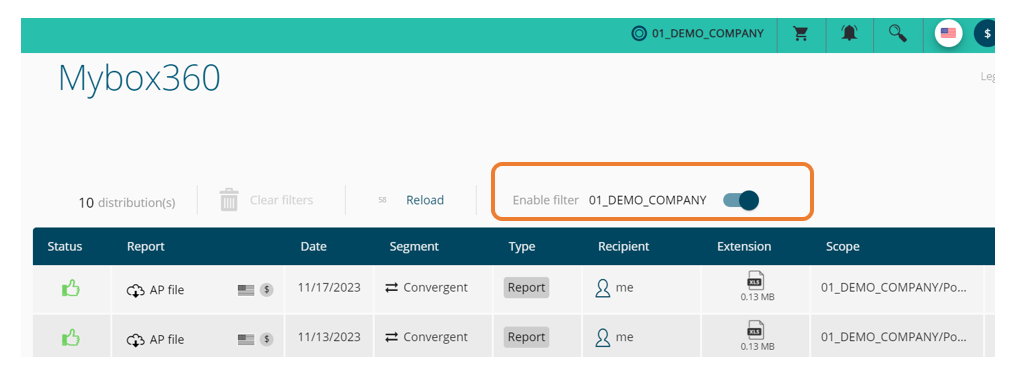Image resolution: width=1025 pixels, height=373 pixels.
Task: Sort by Extension column header
Action: click(x=744, y=246)
